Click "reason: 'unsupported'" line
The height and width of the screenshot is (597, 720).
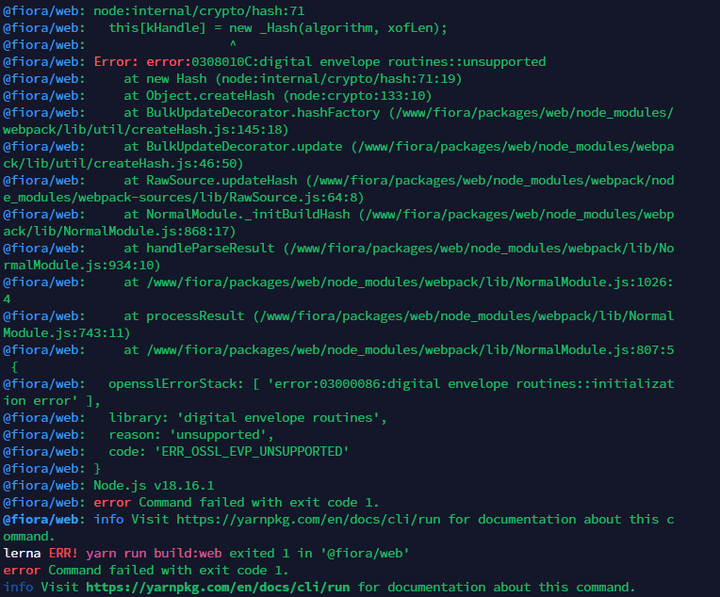coord(191,435)
